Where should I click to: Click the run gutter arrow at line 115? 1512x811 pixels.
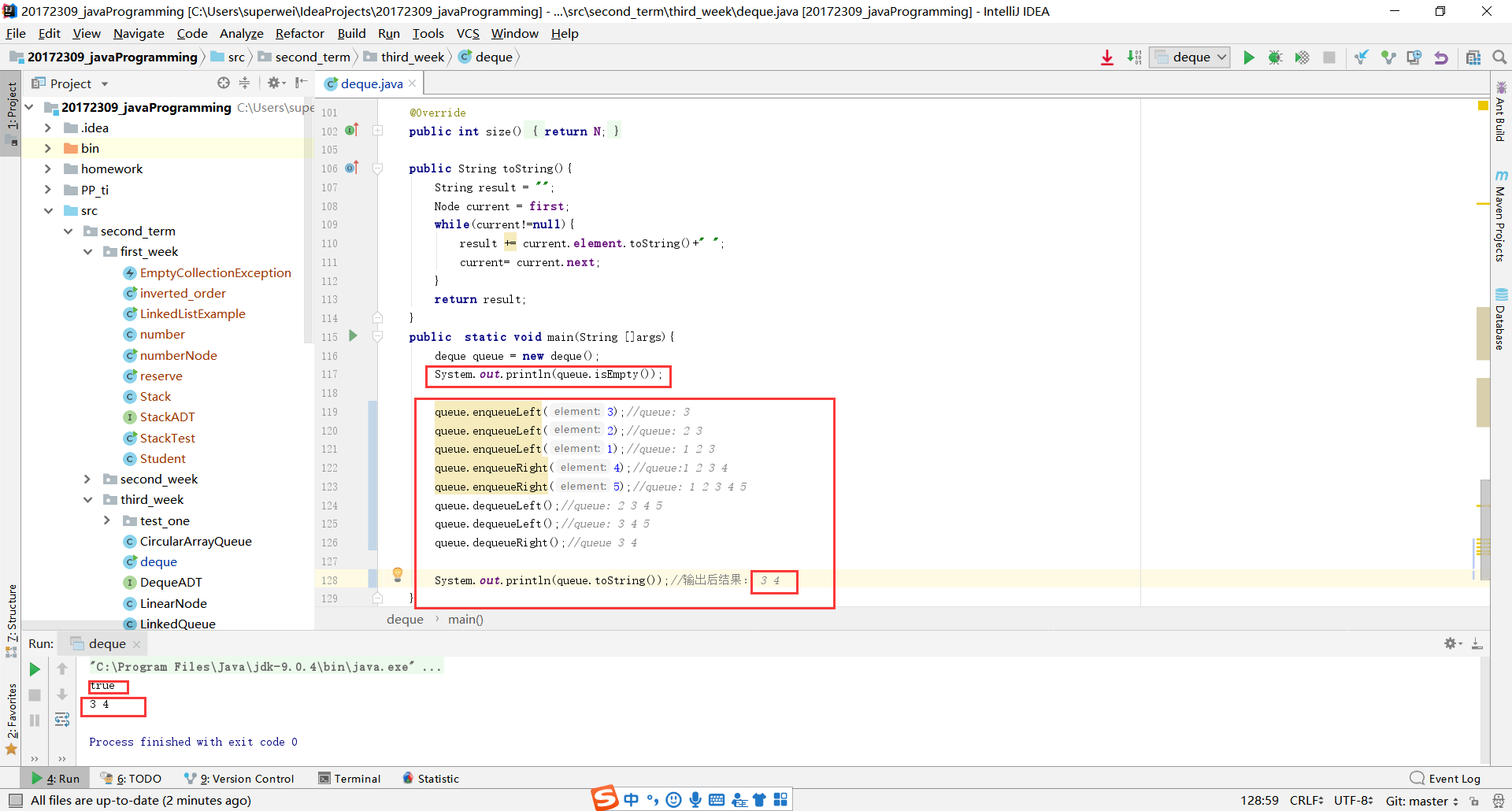[353, 336]
